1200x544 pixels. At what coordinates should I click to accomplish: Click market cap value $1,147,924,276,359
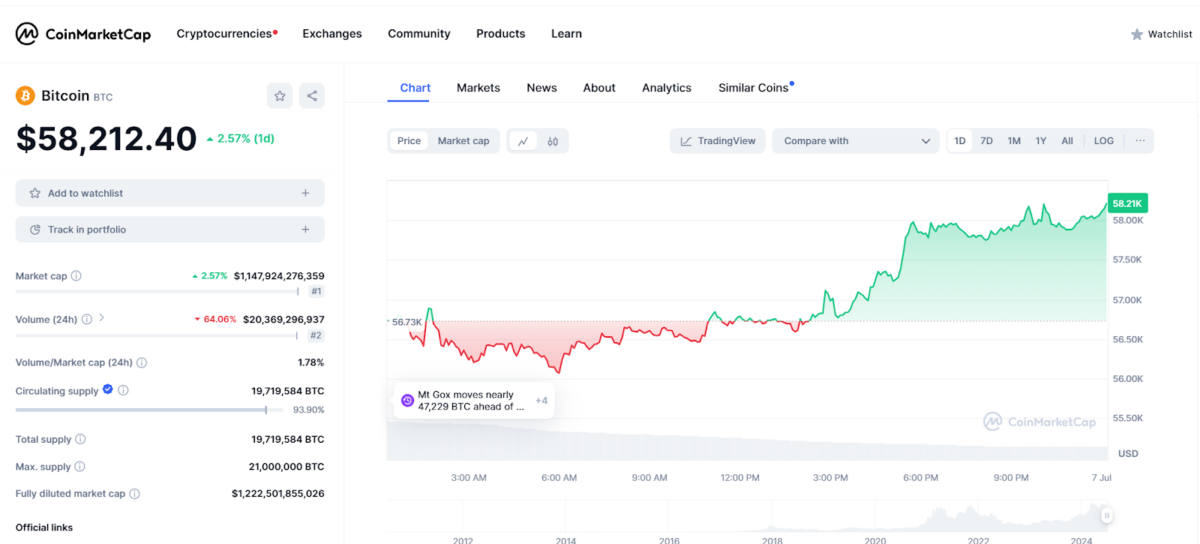[279, 276]
